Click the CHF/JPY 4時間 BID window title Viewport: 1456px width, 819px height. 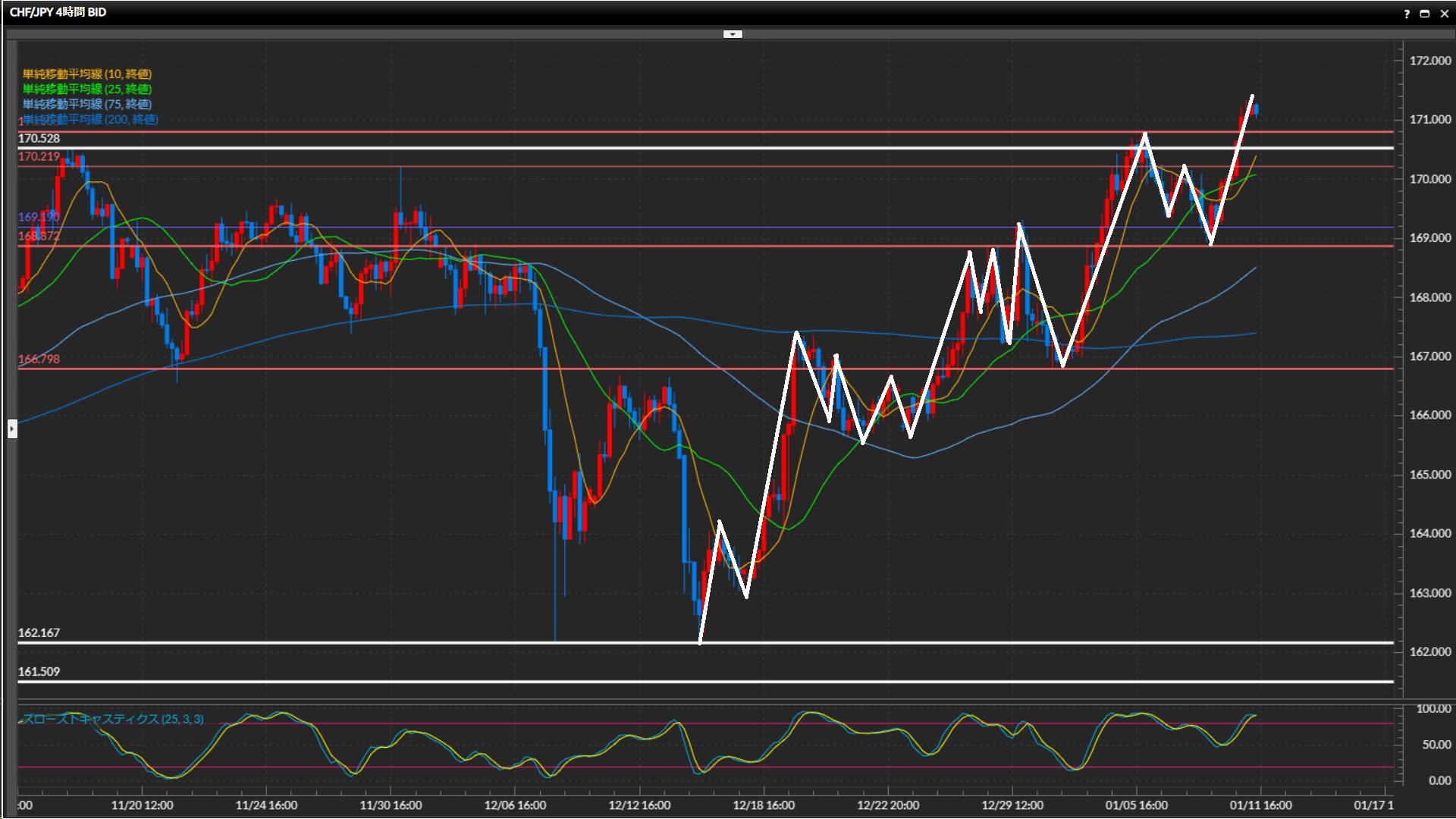[58, 12]
